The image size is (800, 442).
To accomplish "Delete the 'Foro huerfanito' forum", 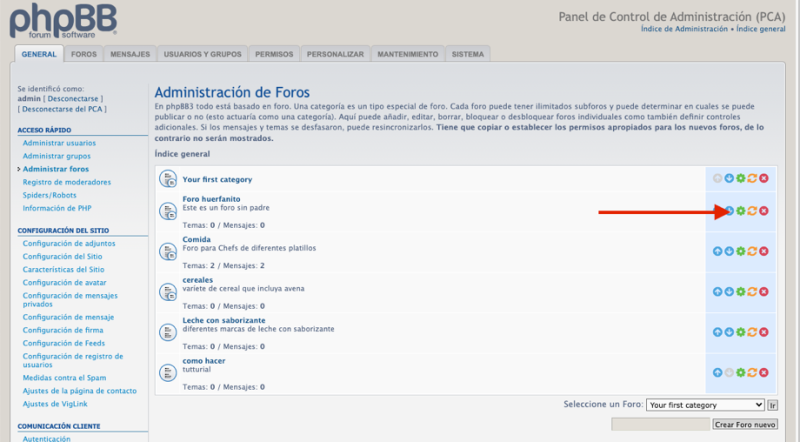I will click(764, 211).
